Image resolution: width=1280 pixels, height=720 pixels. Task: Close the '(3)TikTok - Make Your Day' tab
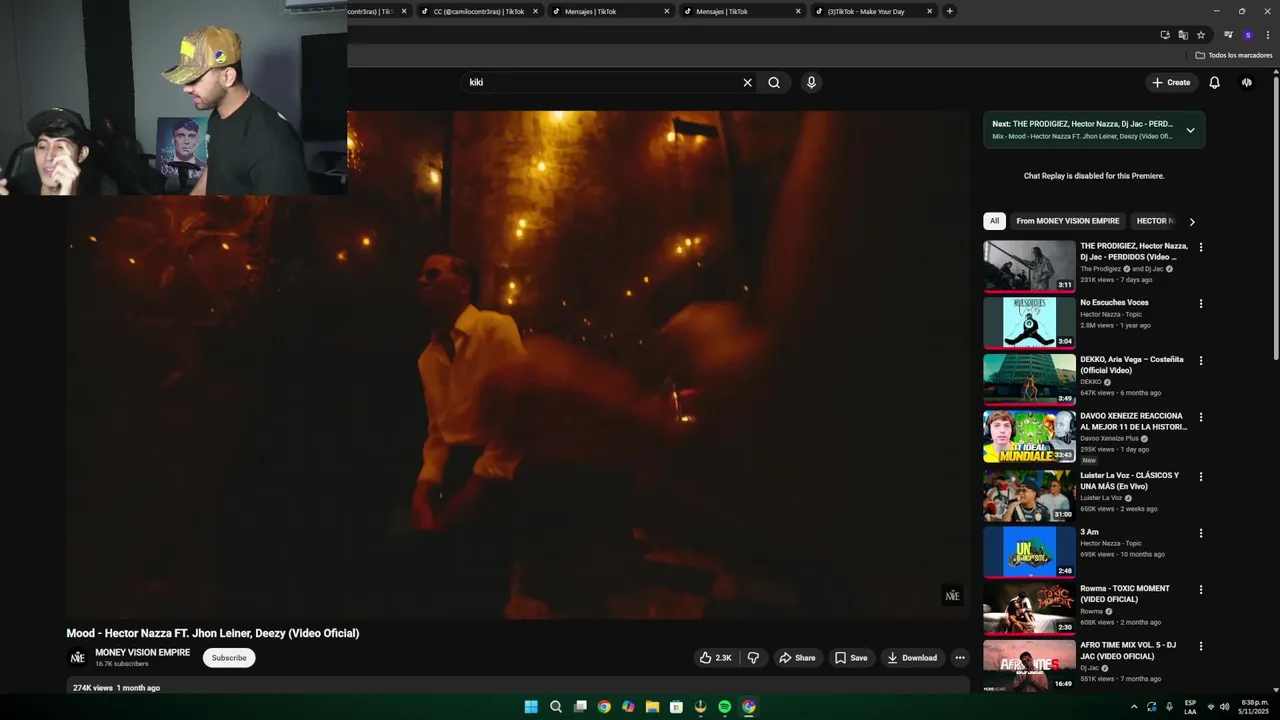[929, 11]
